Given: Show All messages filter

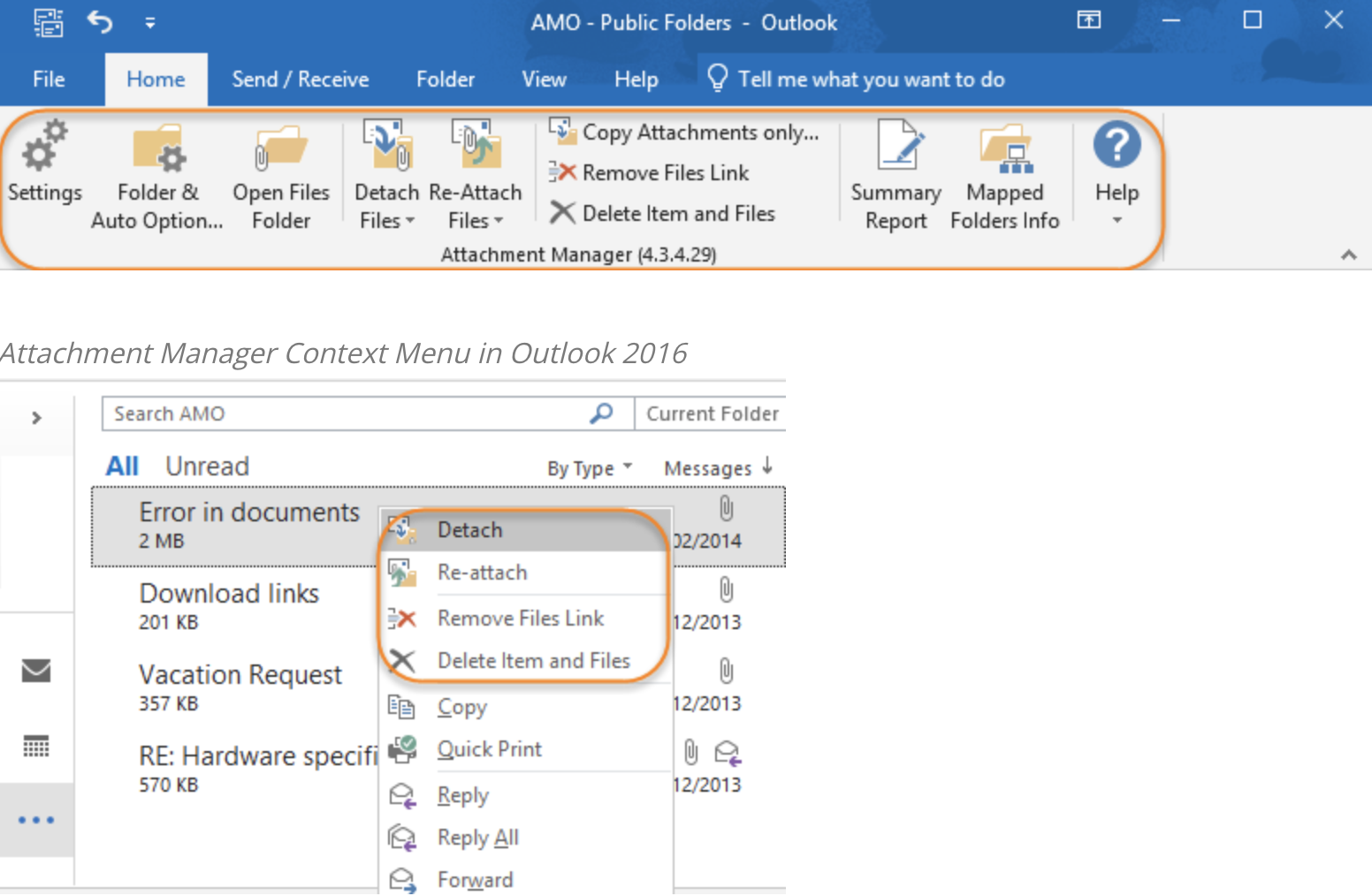Looking at the screenshot, I should [122, 466].
